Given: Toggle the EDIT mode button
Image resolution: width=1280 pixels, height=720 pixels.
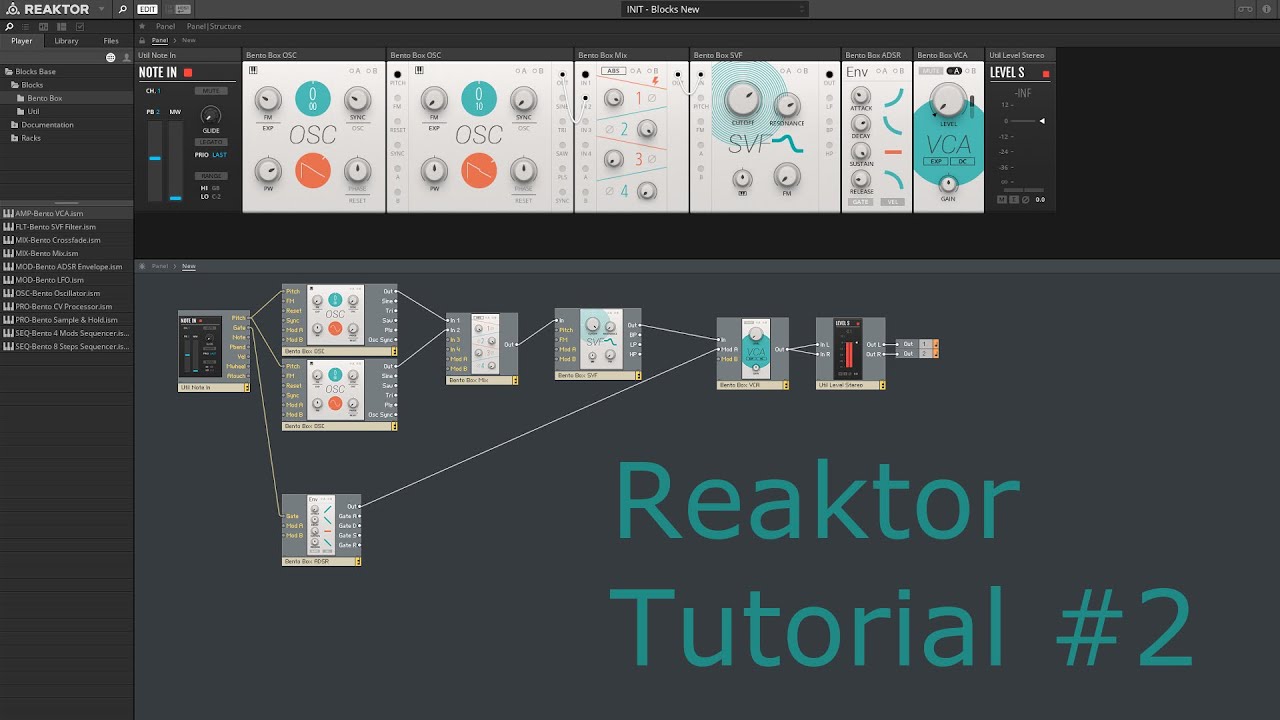Looking at the screenshot, I should pos(147,9).
